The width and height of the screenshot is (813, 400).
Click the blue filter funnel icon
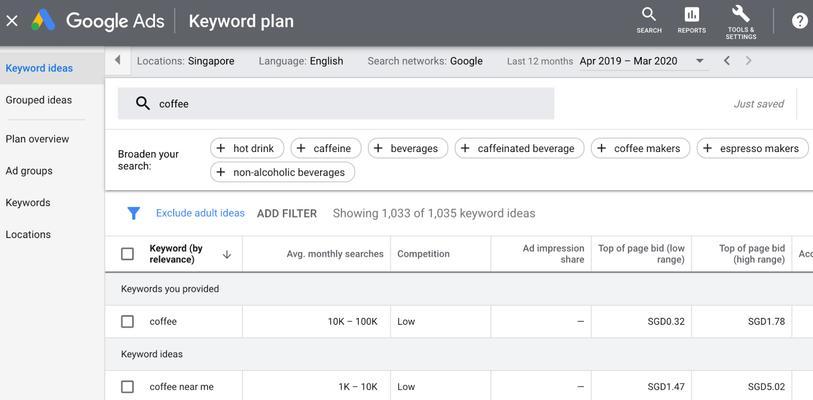(133, 213)
